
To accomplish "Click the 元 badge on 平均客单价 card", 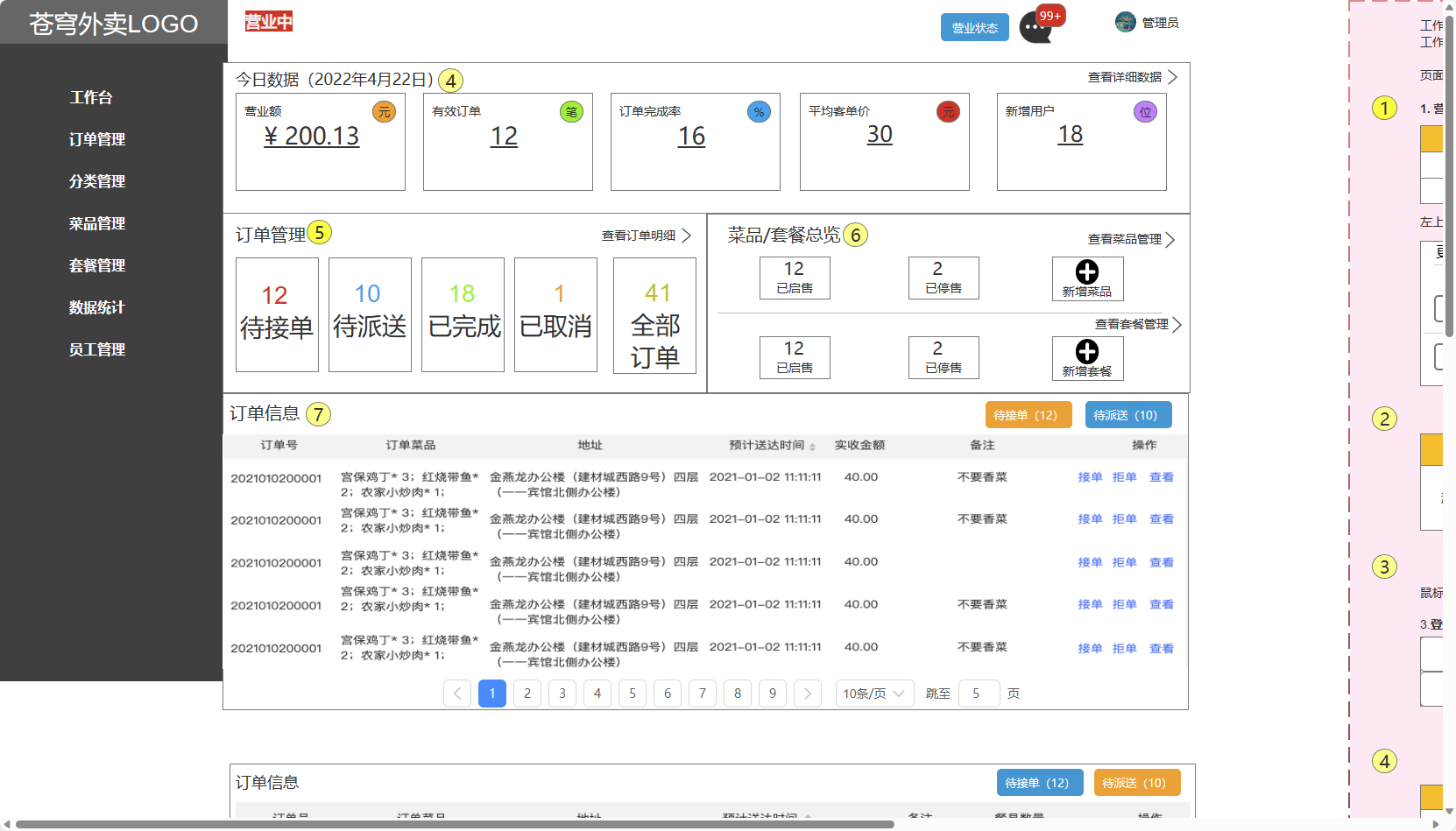I will tap(948, 111).
